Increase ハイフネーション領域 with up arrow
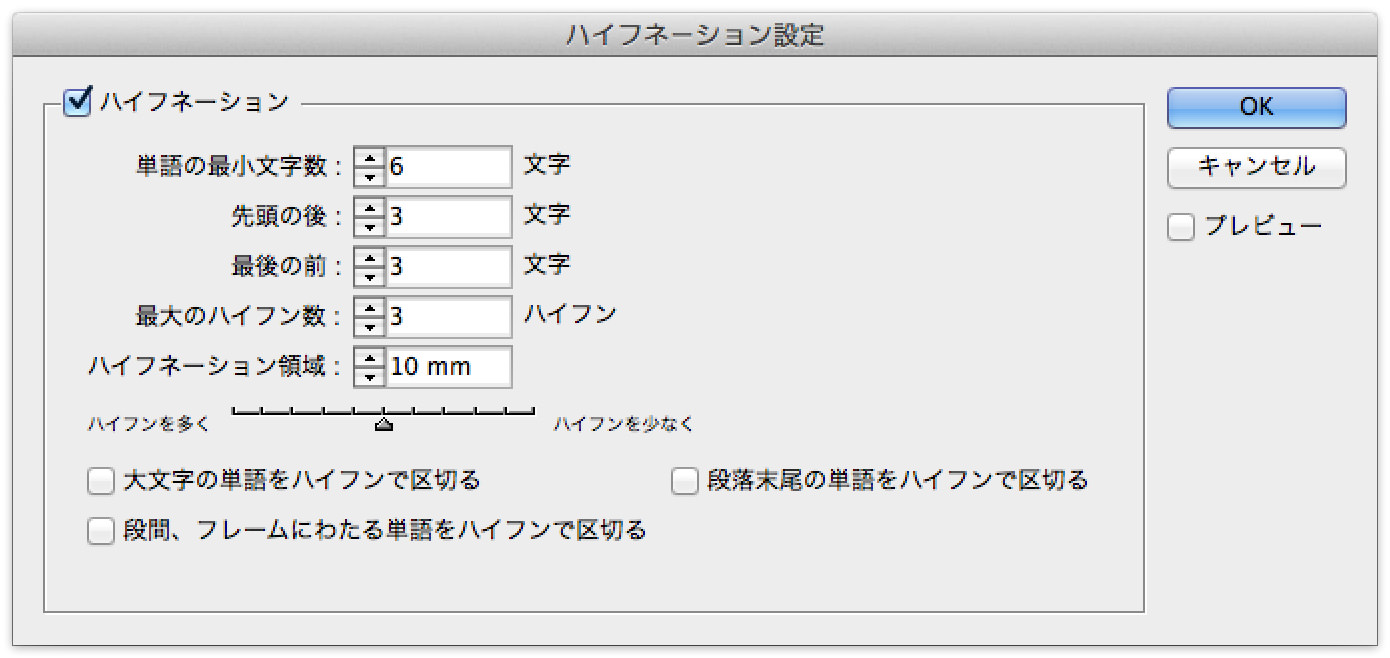This screenshot has height=658, width=1390. 370,357
